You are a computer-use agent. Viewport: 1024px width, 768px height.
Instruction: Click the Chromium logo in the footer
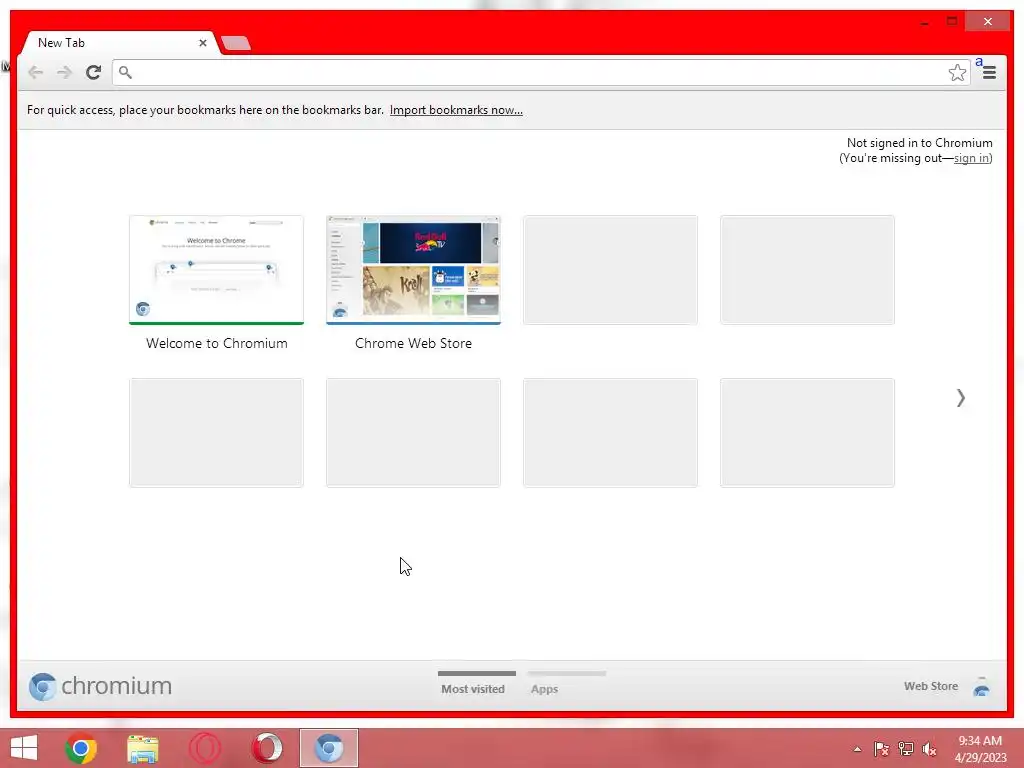(100, 686)
